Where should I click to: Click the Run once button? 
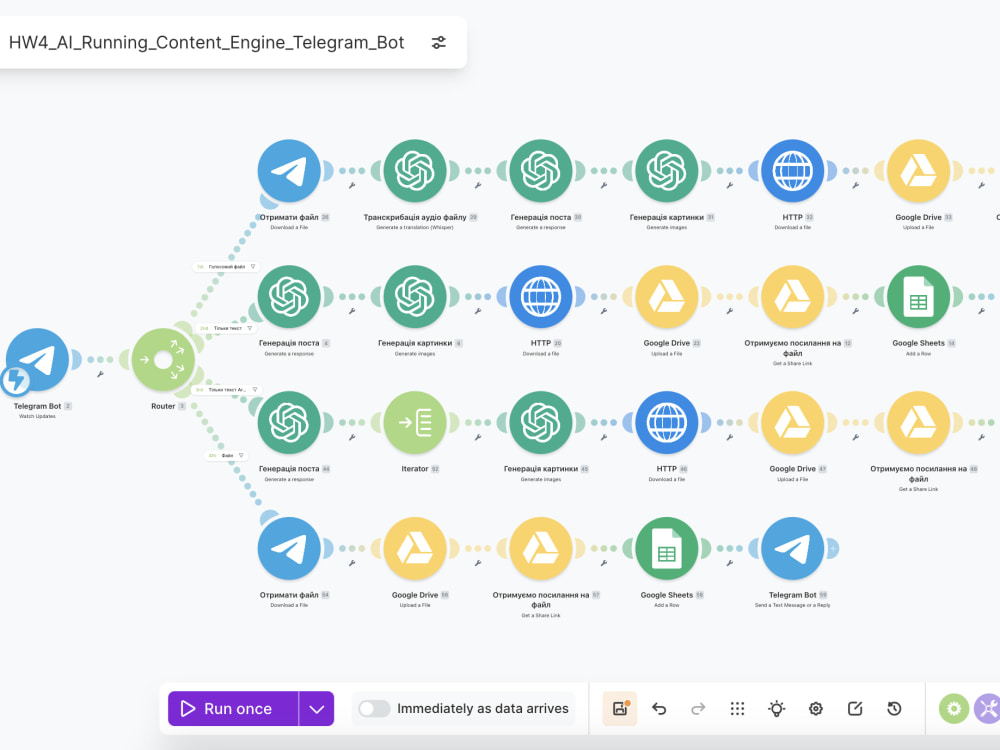(233, 709)
